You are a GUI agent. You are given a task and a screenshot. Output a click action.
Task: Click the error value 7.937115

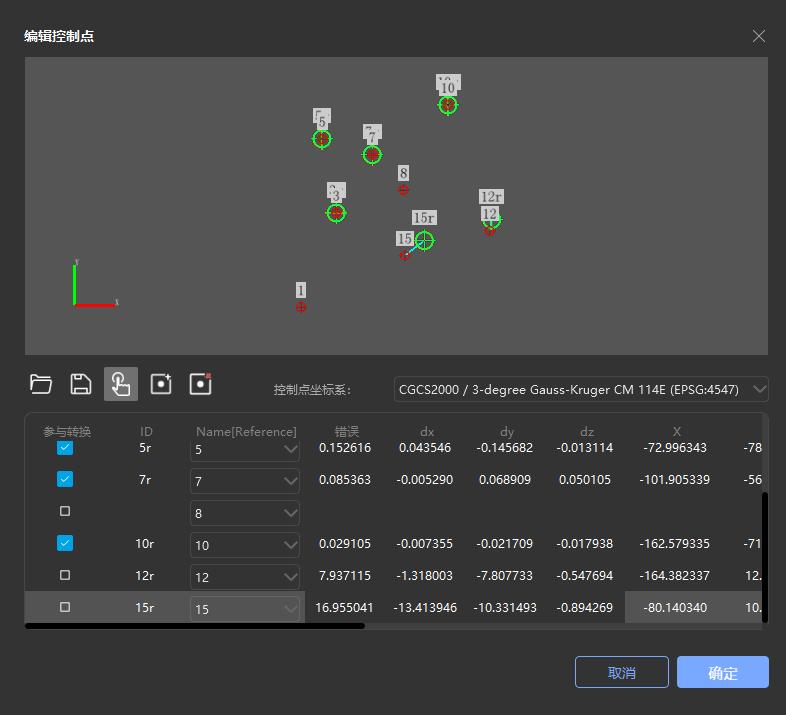(x=345, y=576)
